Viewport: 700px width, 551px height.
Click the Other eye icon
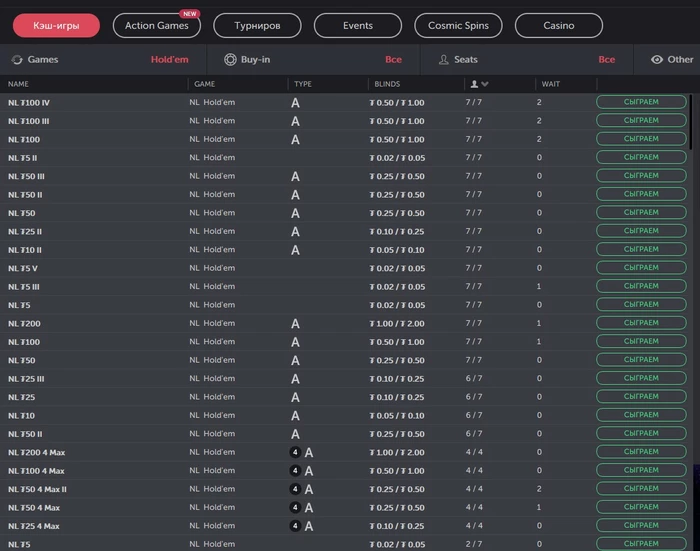[657, 59]
